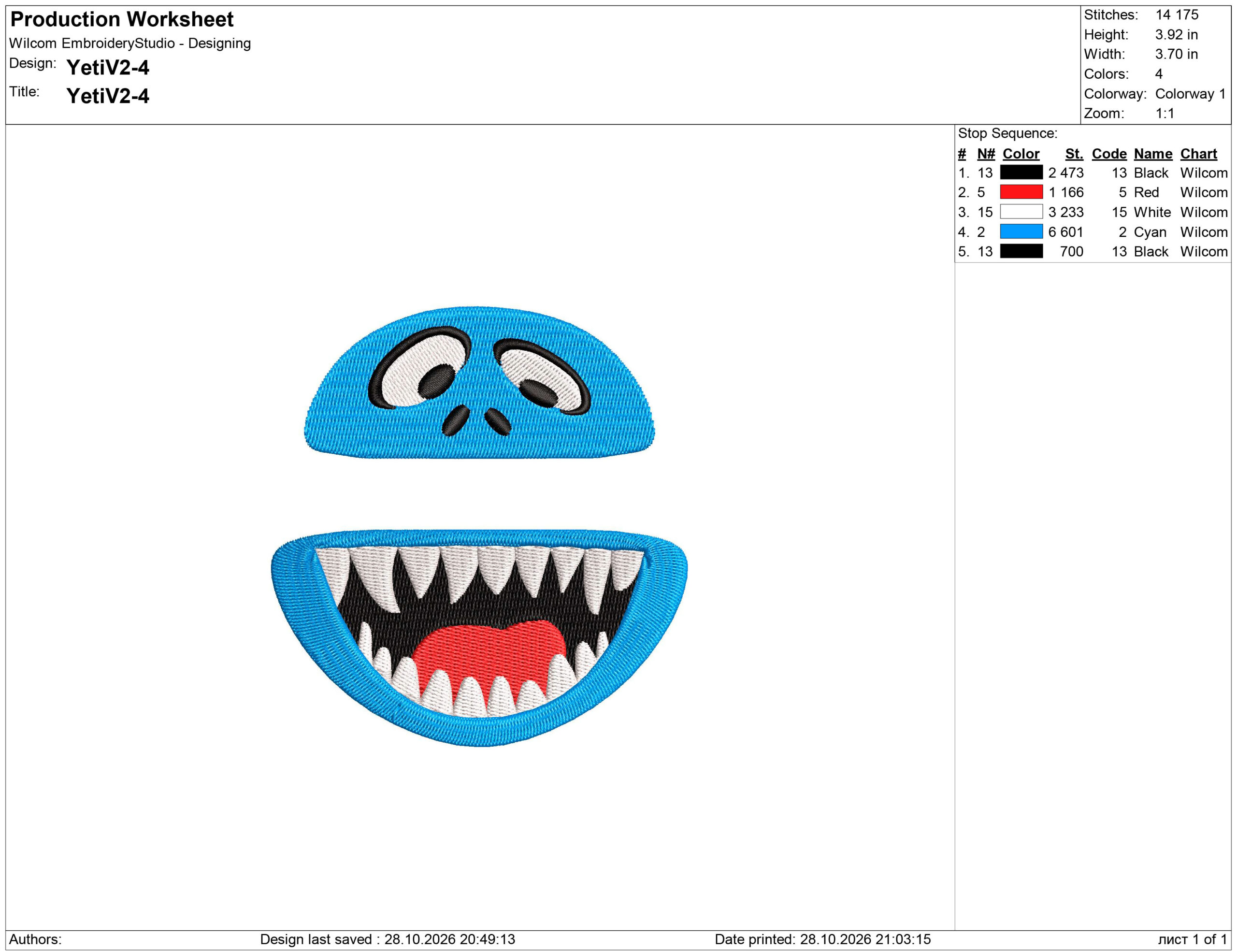Viewport: 1237px width, 952px height.
Task: Click stitch count '6 601' in Cyan row
Action: tap(1065, 232)
